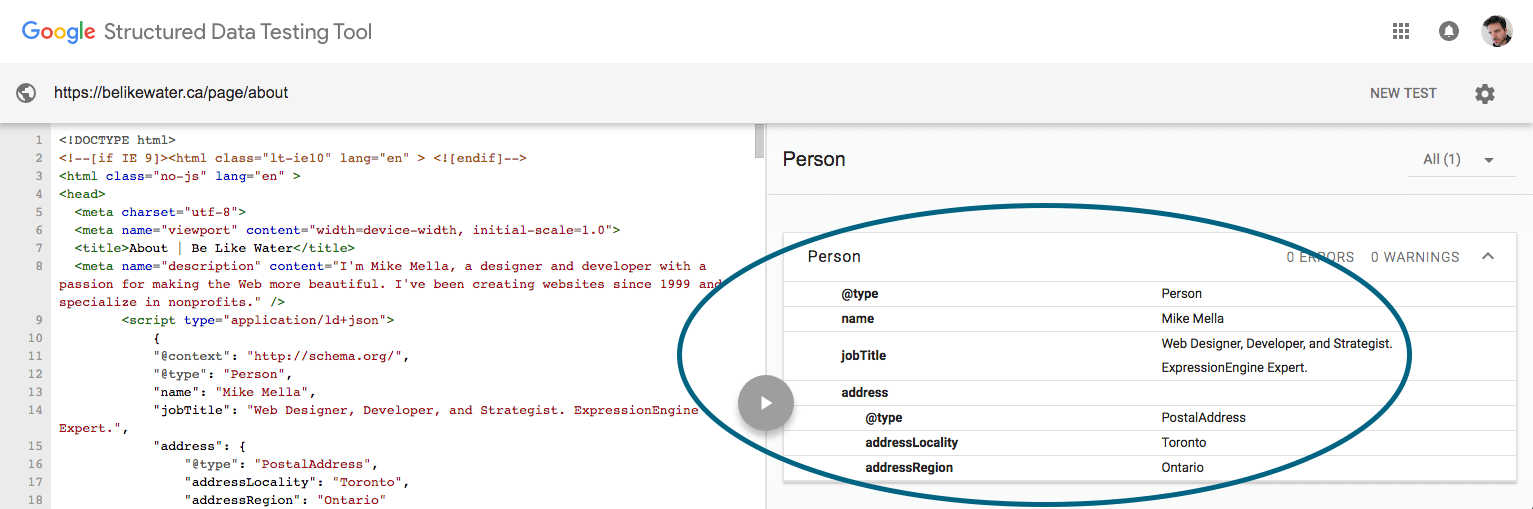Collapse the Person result card
Viewport: 1533px width, 509px height.
click(1488, 257)
